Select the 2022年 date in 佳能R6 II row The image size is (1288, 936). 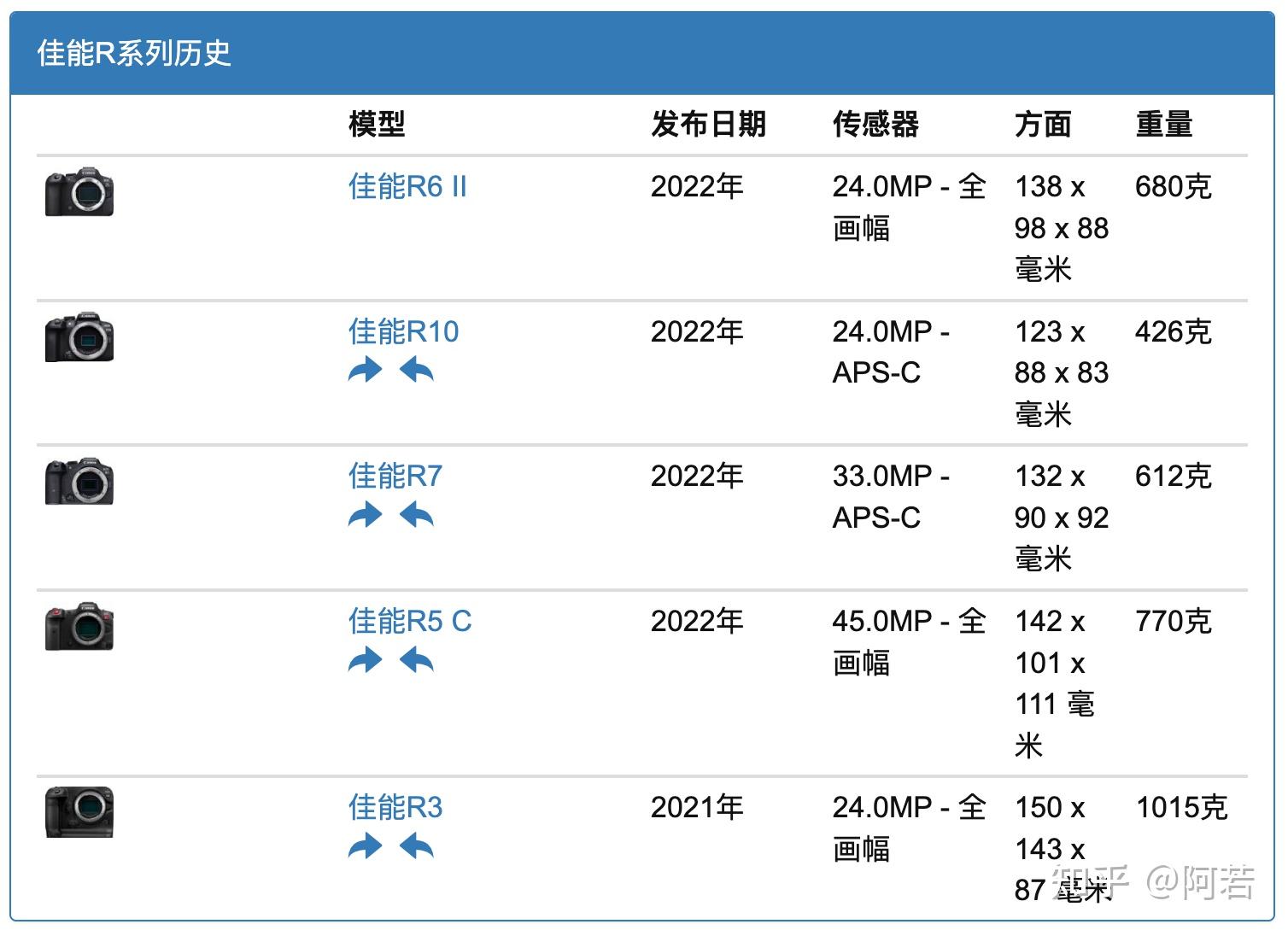click(x=697, y=186)
